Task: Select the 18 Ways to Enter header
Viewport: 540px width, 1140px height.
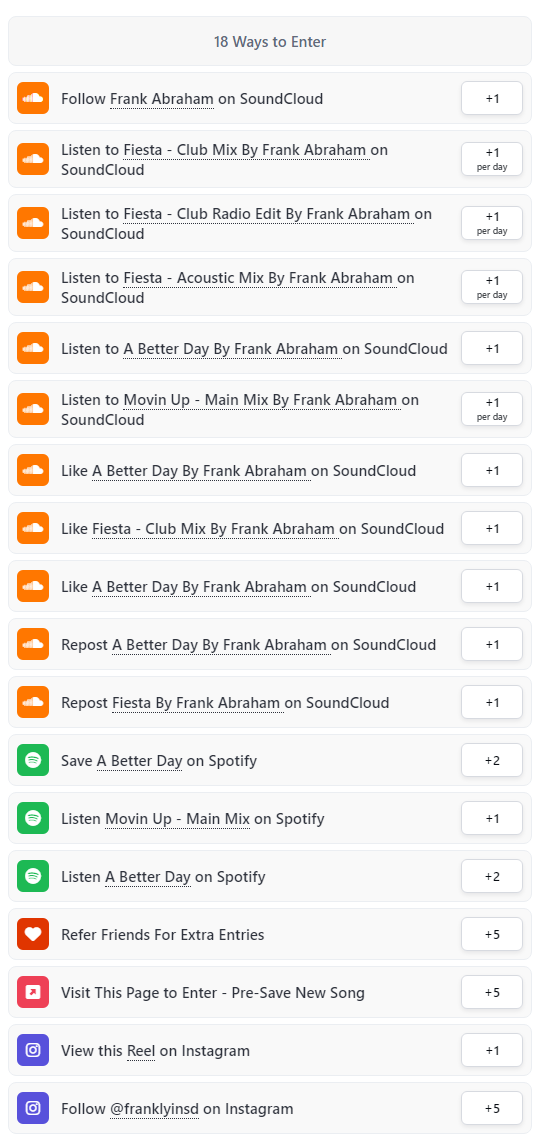Action: coord(270,41)
